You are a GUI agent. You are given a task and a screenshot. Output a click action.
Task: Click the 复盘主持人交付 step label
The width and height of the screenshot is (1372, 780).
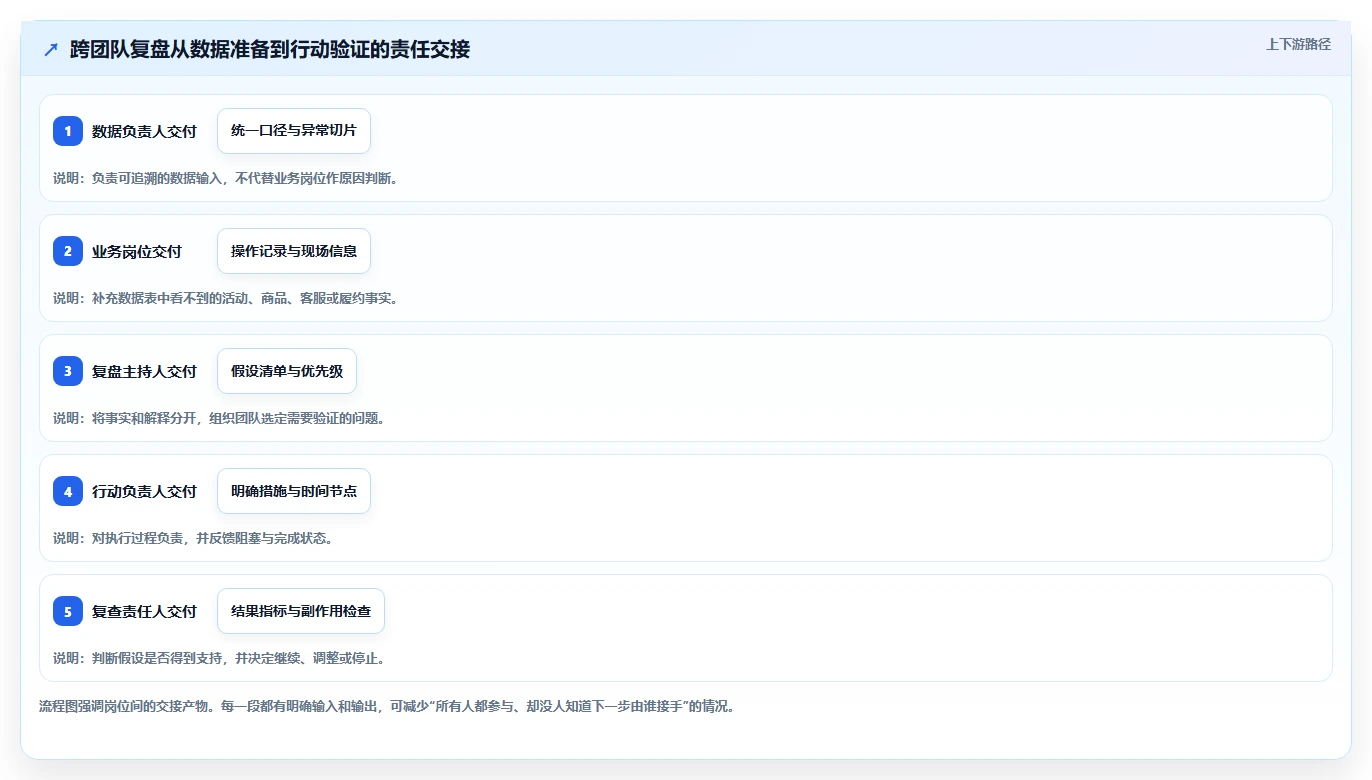pyautogui.click(x=144, y=371)
